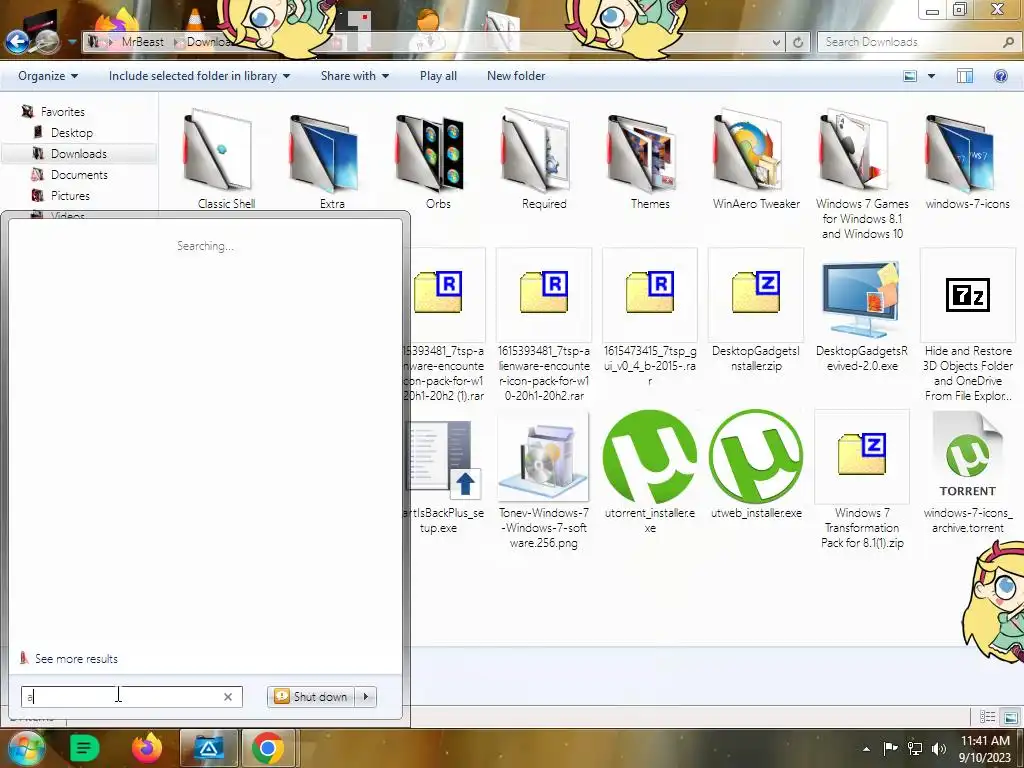This screenshot has width=1024, height=768.
Task: Show hidden tray icons arrow
Action: click(867, 749)
